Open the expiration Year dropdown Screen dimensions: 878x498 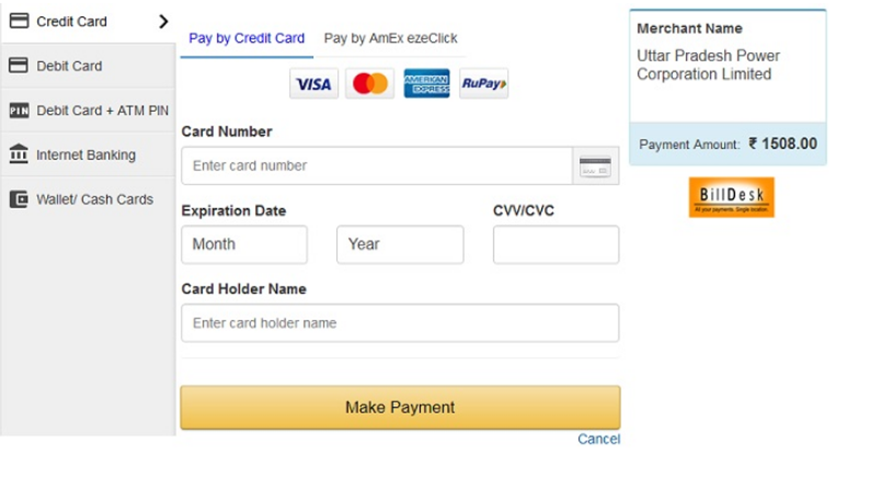(400, 245)
